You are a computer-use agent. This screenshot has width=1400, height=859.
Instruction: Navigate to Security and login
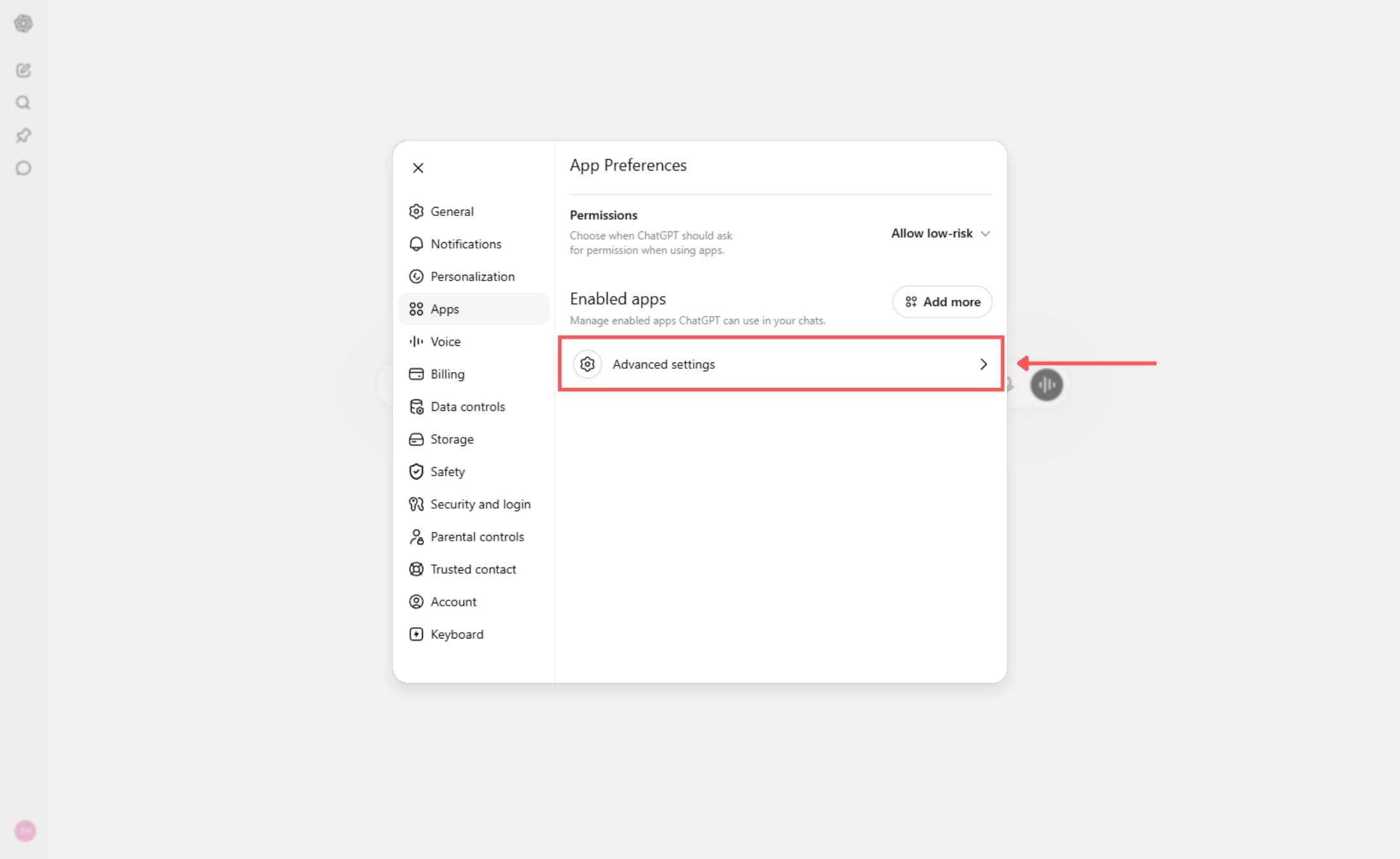(x=474, y=504)
